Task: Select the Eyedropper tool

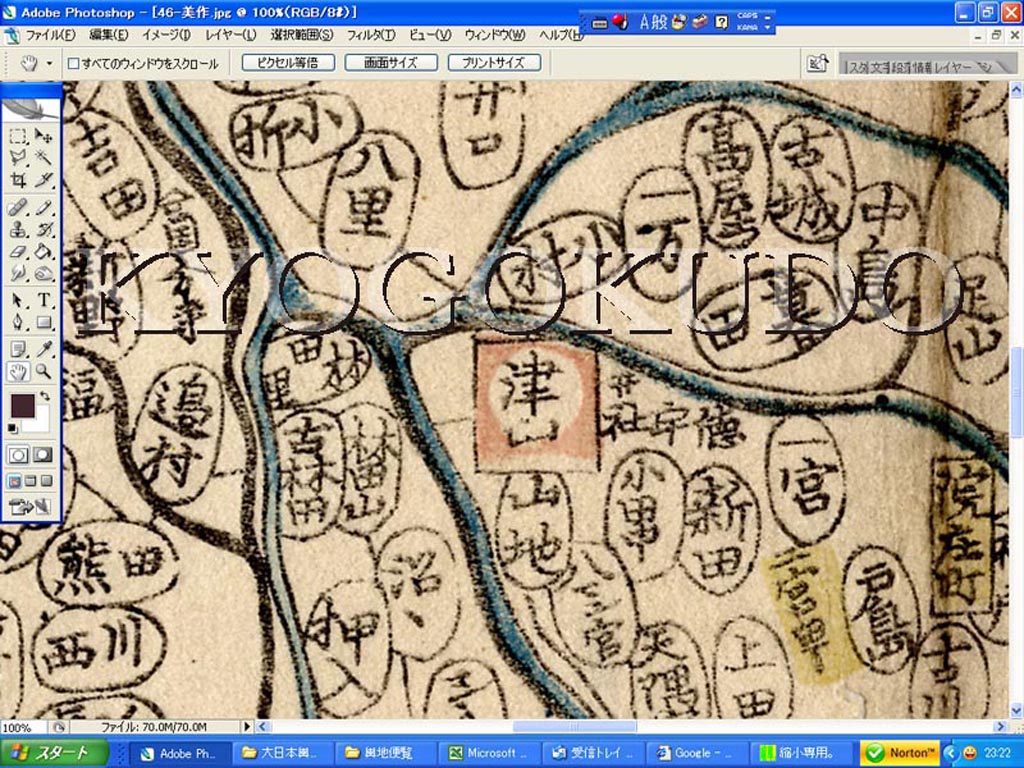Action: (x=43, y=350)
